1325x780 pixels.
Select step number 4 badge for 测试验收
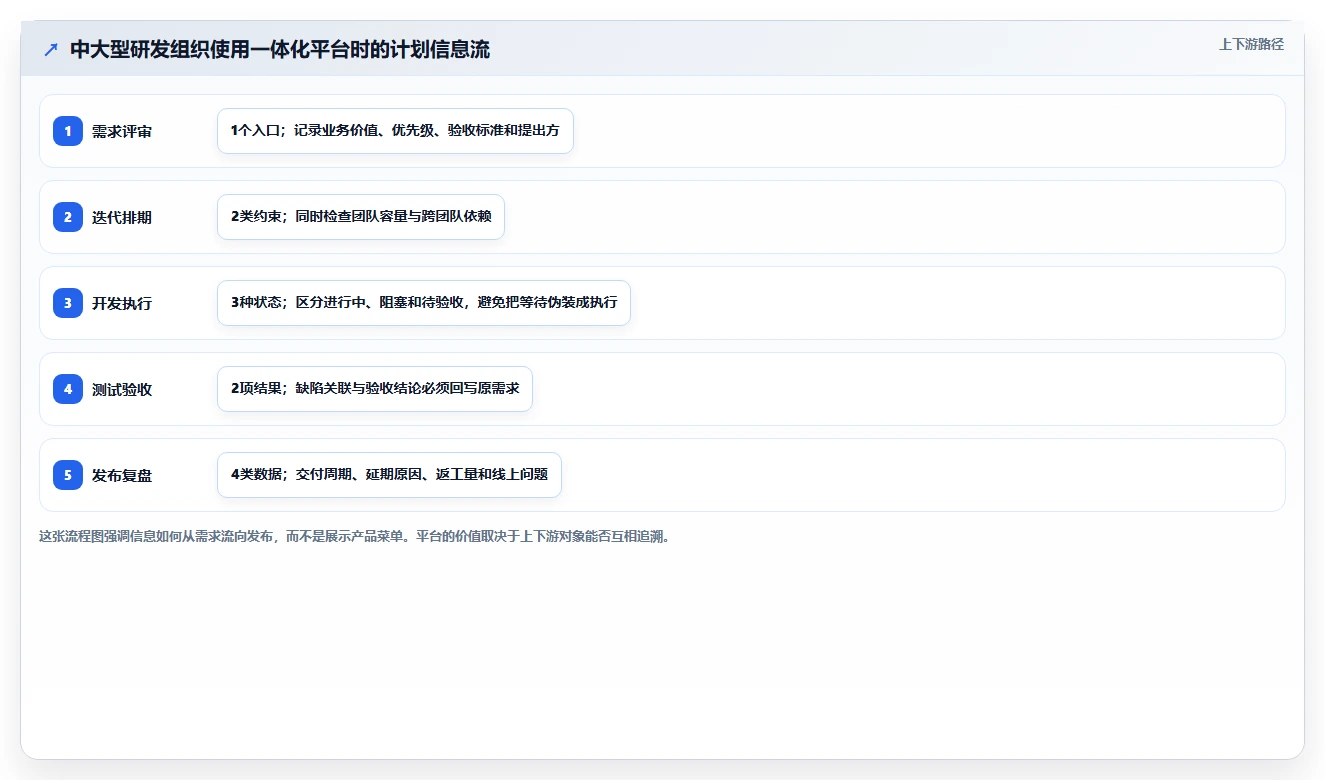click(68, 389)
